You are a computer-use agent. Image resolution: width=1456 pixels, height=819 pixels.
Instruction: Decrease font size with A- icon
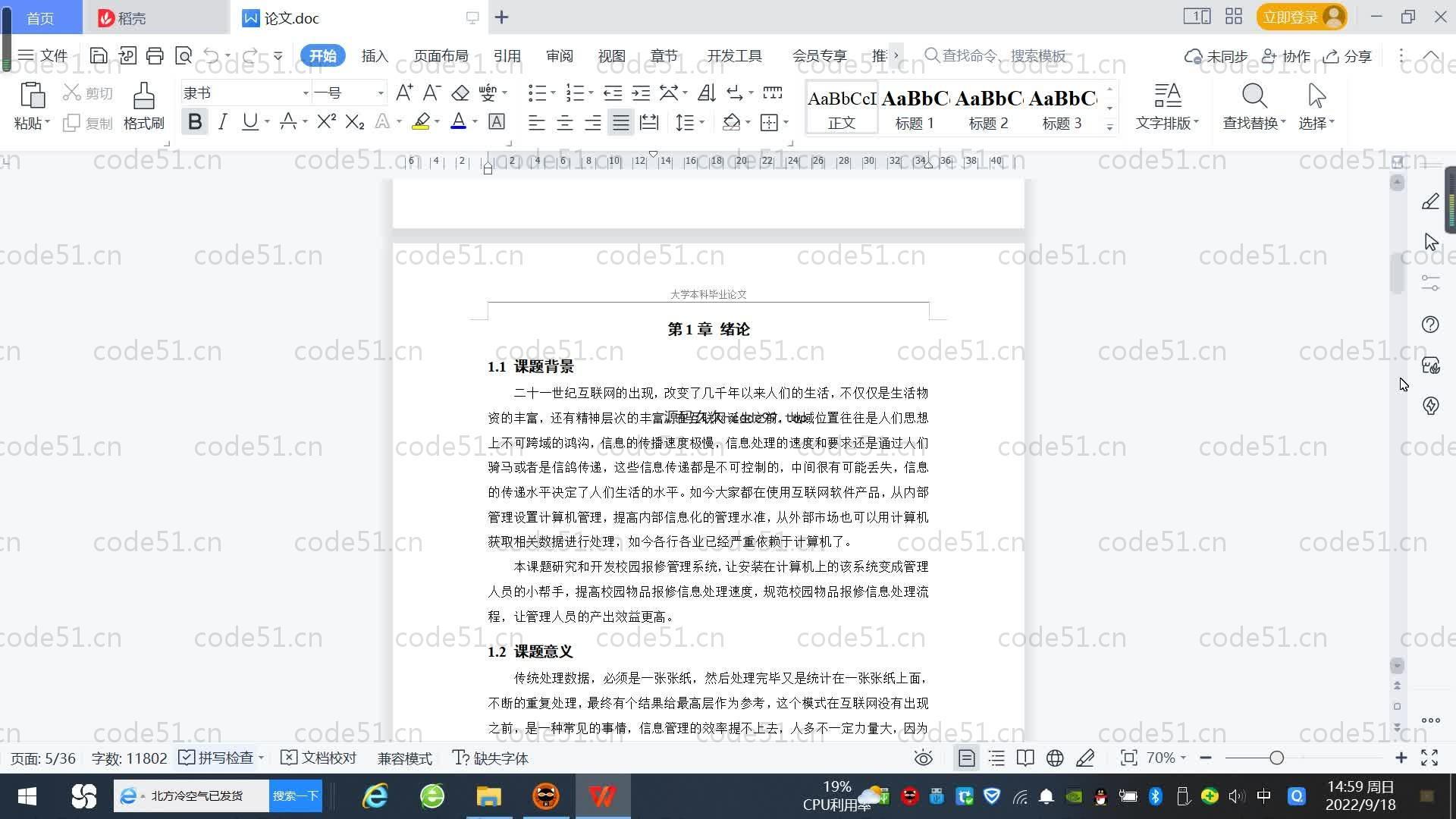[431, 93]
